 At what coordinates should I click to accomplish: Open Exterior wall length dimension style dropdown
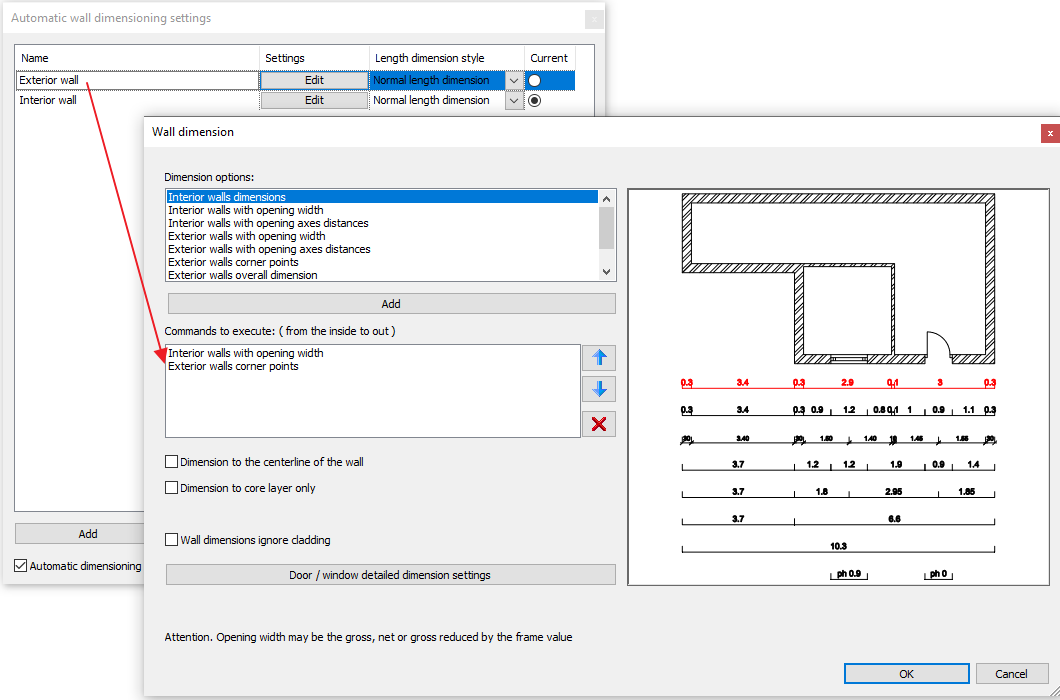click(x=514, y=81)
